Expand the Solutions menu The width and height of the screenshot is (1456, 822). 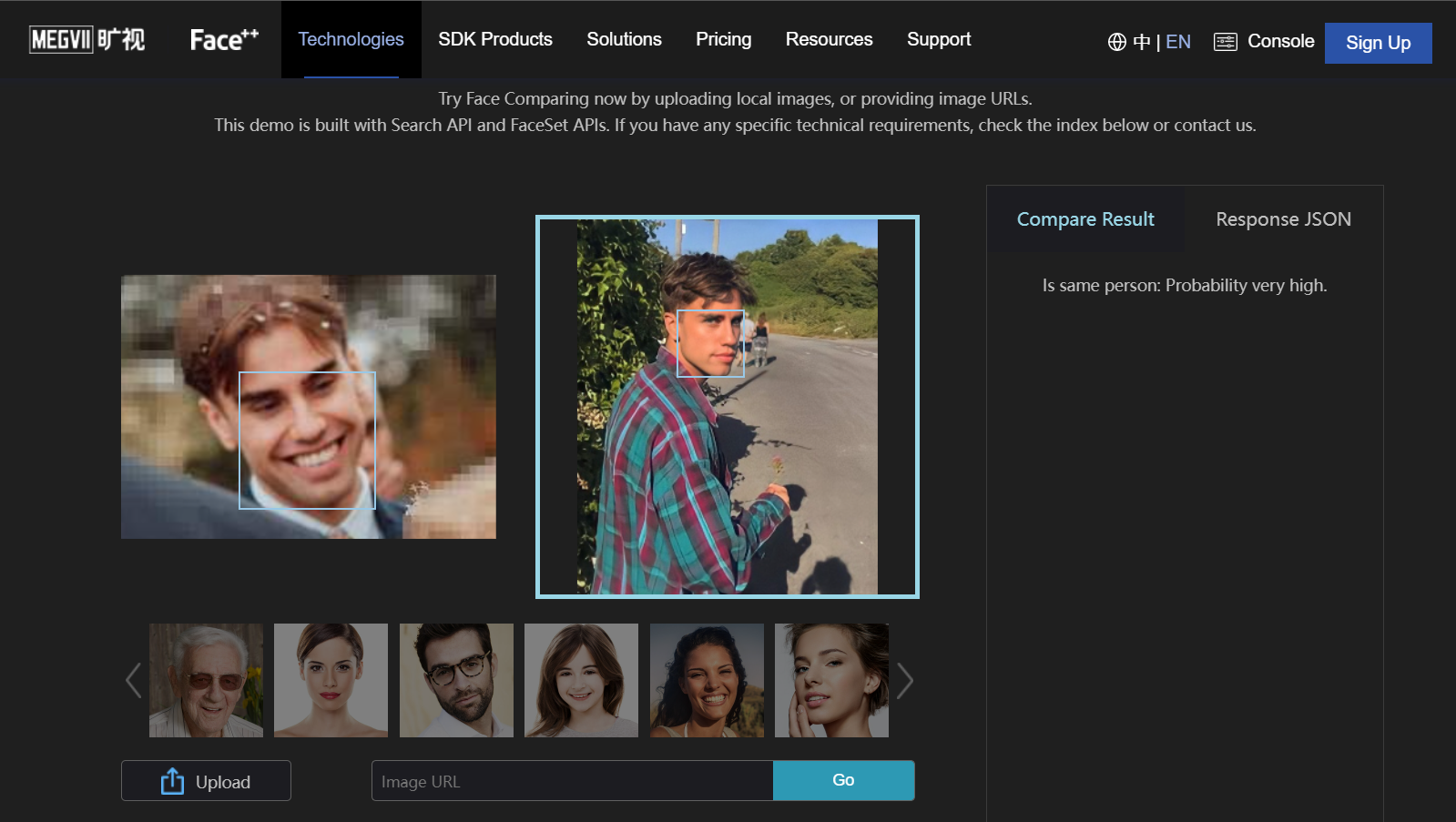[x=624, y=39]
